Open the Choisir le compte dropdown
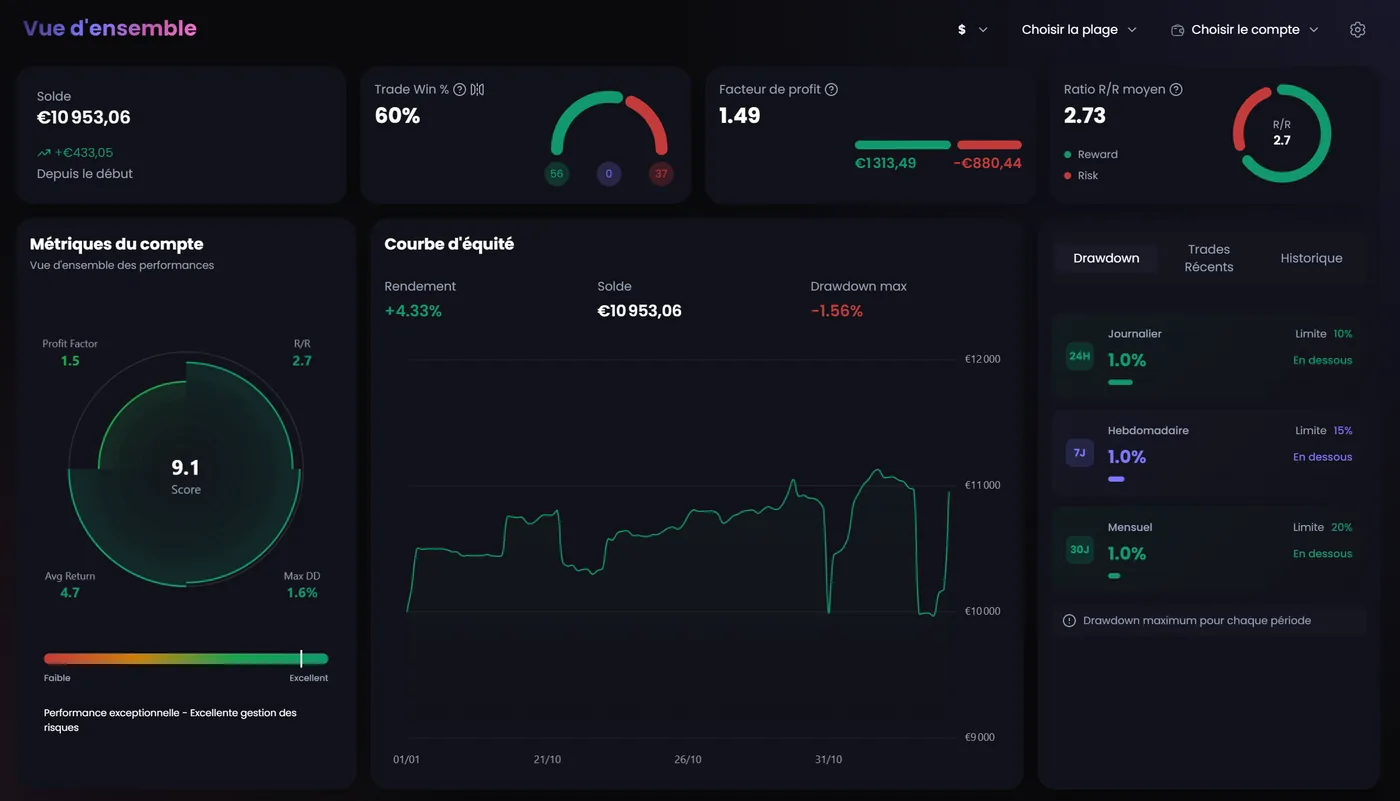 pos(1245,30)
